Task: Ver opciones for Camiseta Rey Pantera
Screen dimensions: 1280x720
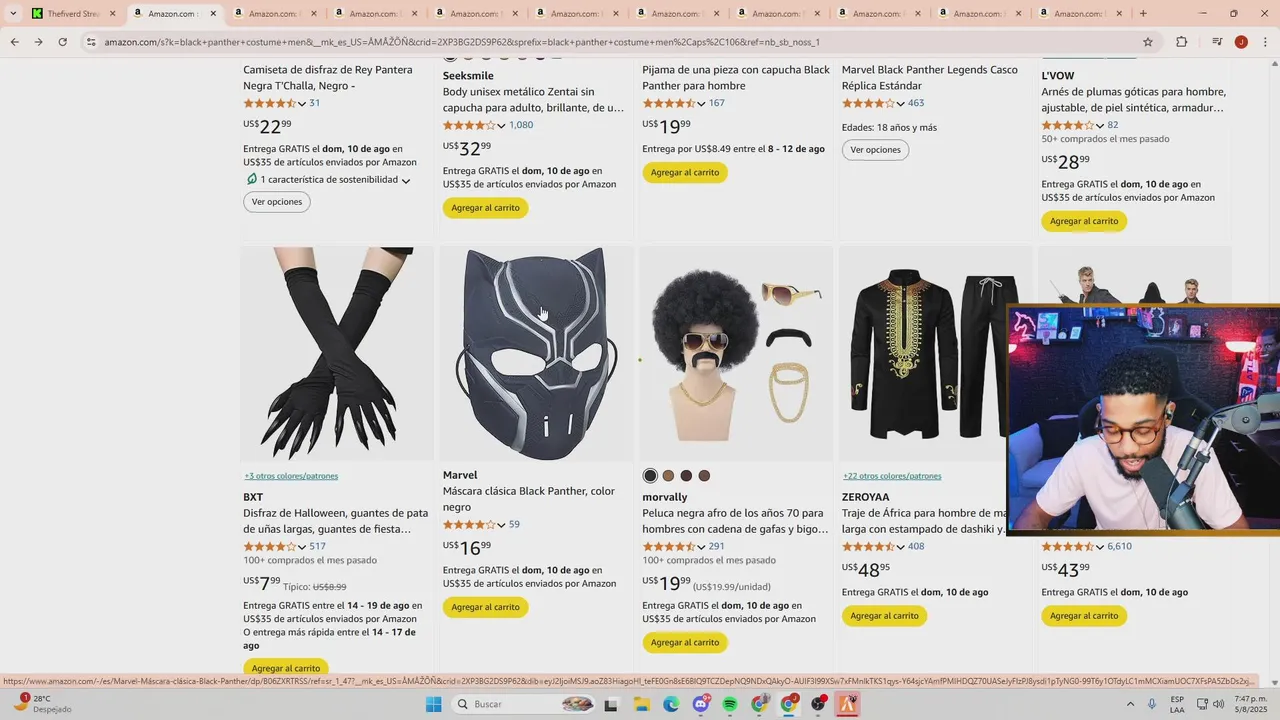Action: [x=277, y=202]
